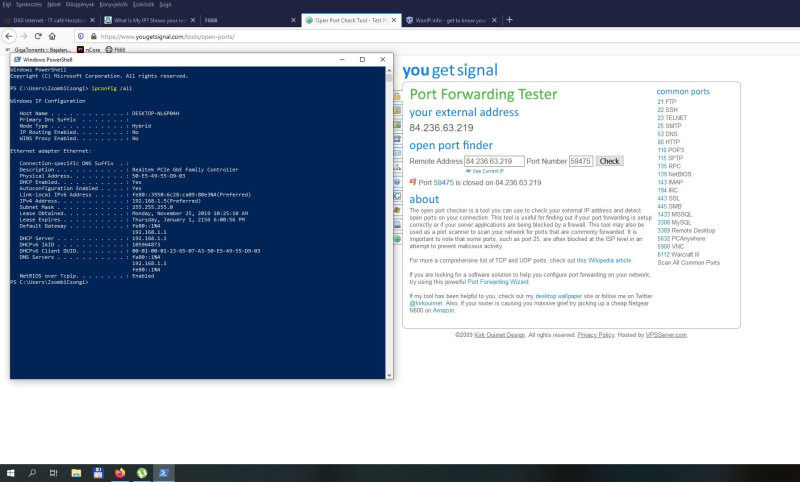Select the 21 FTP common port

click(x=666, y=102)
